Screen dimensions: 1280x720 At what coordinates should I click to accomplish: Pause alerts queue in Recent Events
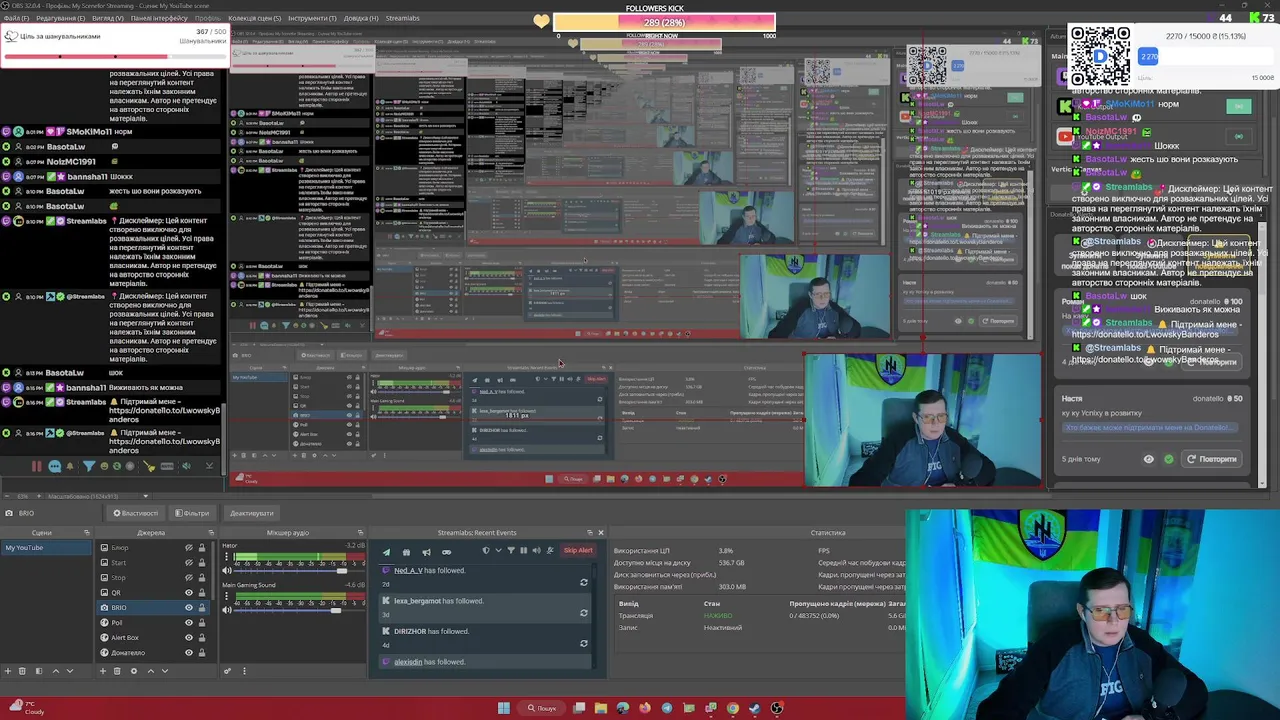coord(523,550)
